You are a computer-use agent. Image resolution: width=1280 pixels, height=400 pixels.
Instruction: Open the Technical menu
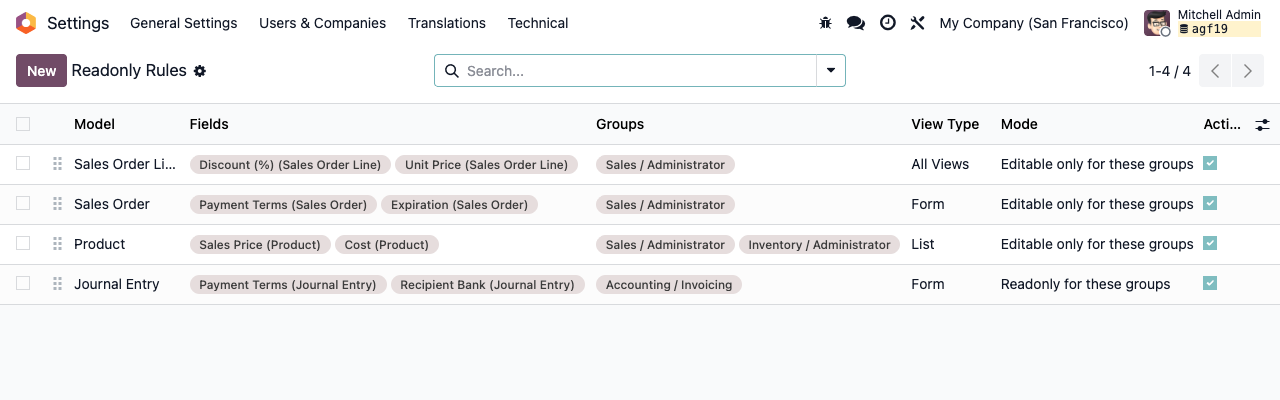(x=538, y=23)
